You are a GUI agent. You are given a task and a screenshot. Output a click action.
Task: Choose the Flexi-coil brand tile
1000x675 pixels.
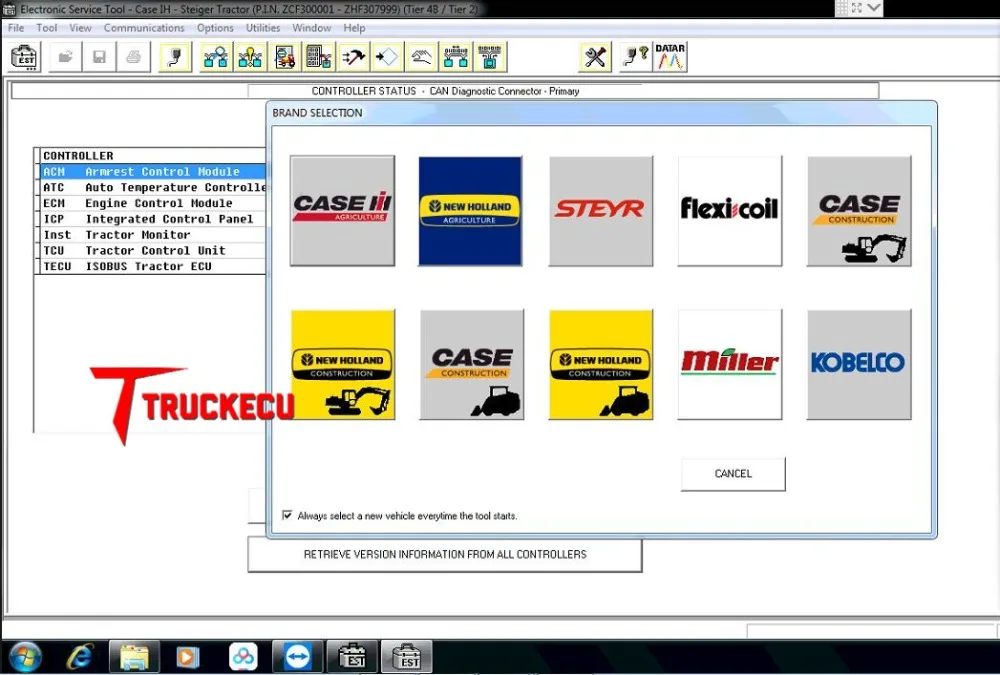pyautogui.click(x=730, y=211)
